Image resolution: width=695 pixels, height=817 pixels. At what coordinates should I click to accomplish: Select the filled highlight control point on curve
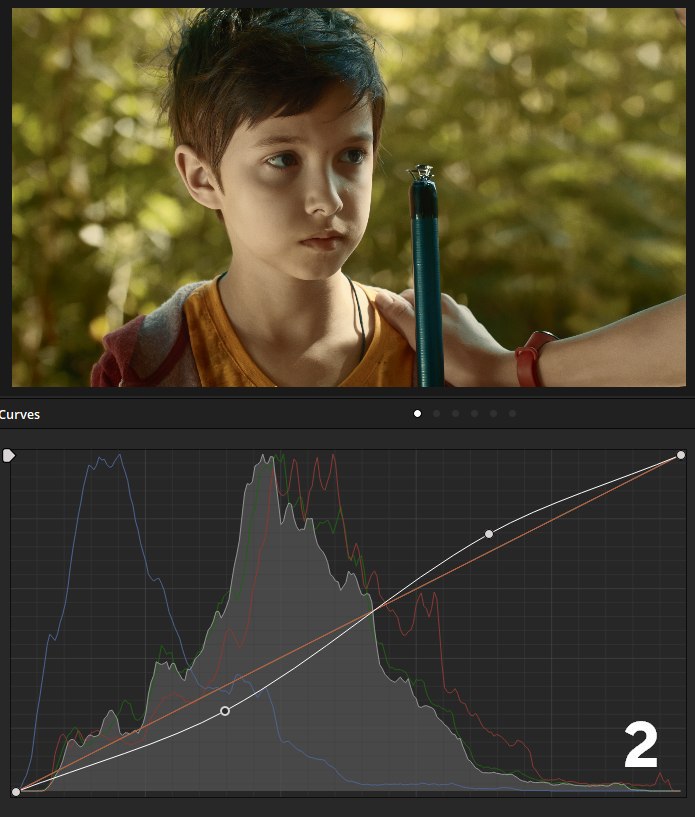489,534
